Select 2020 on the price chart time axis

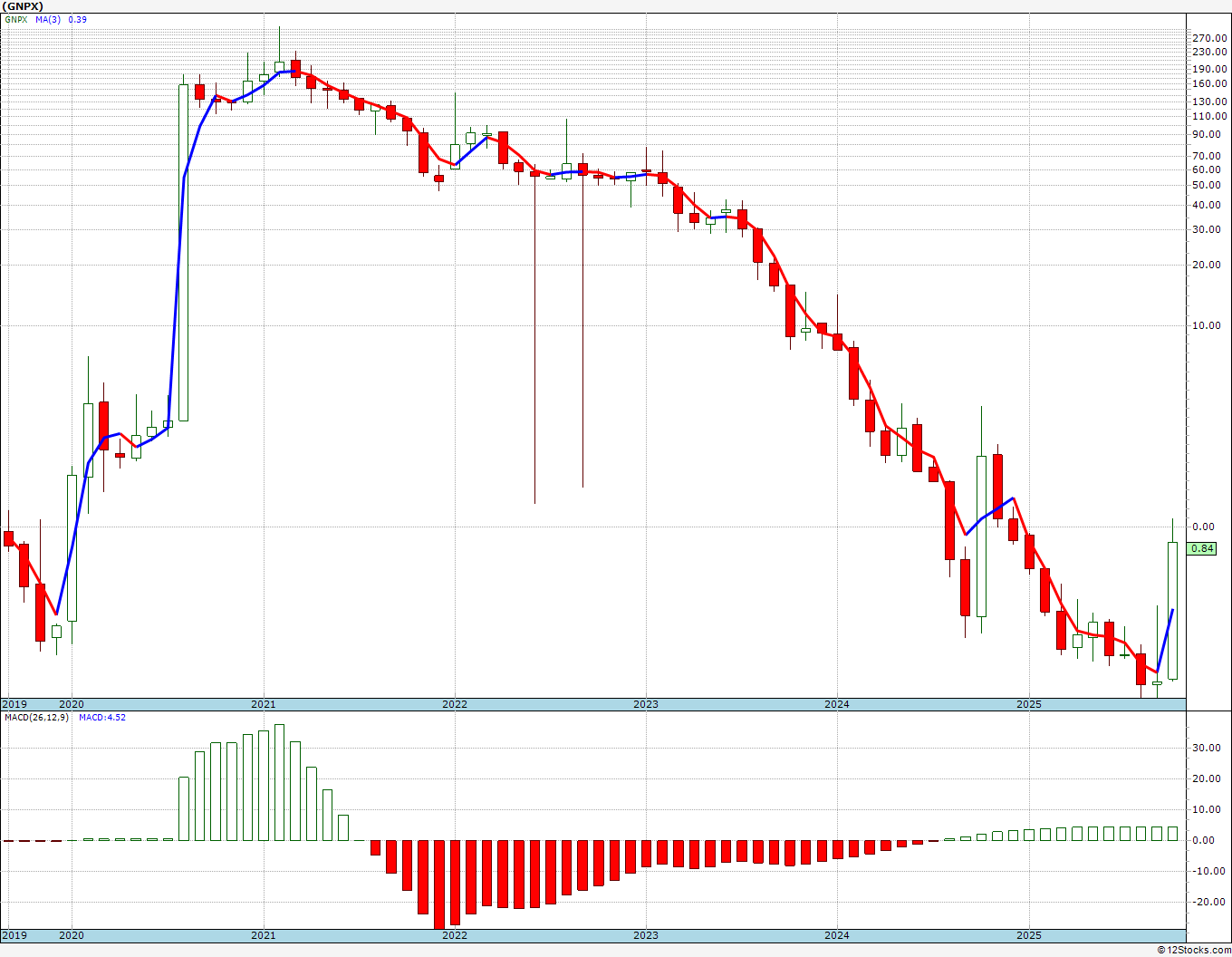coord(72,704)
